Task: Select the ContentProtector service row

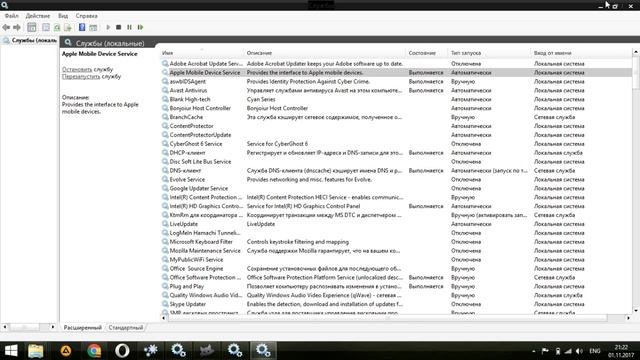Action: click(396, 126)
